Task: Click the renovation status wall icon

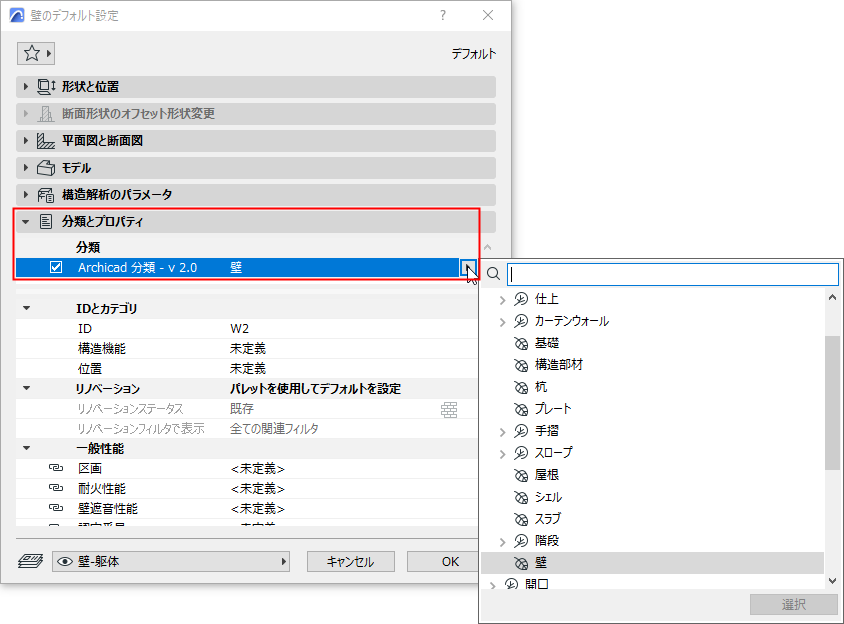Action: 449,410
